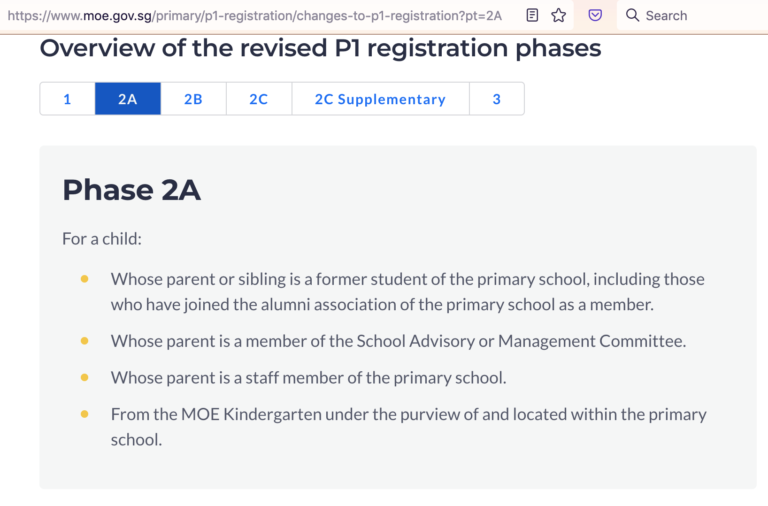This screenshot has width=768, height=506.
Task: Click the Overview of revised P1 registration heading
Action: [x=320, y=48]
